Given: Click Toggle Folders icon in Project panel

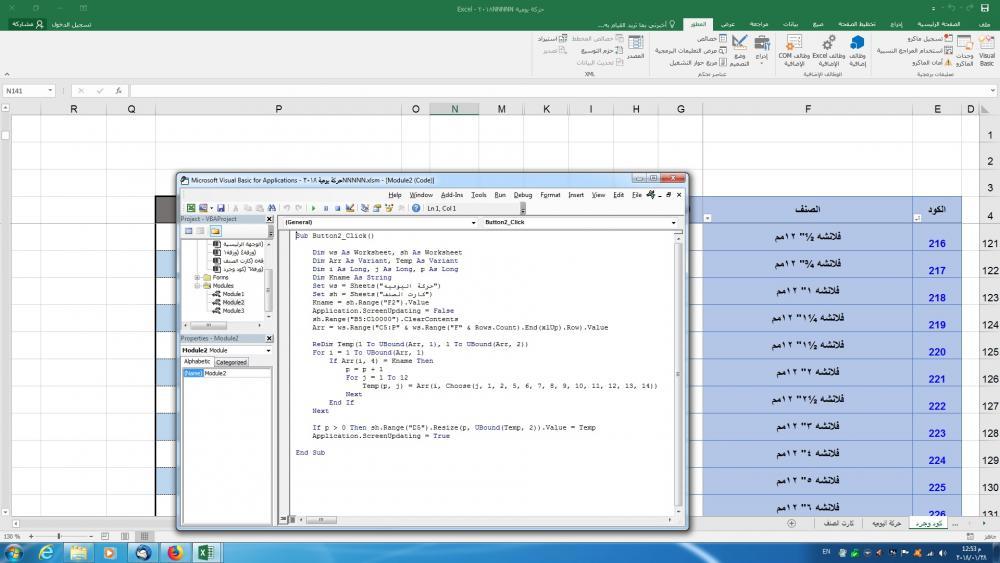Looking at the screenshot, I should [216, 231].
